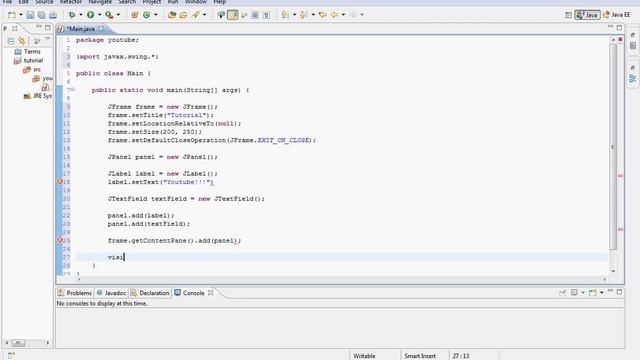Switch to the Java EE perspective
640x360 pixels.
[616, 15]
